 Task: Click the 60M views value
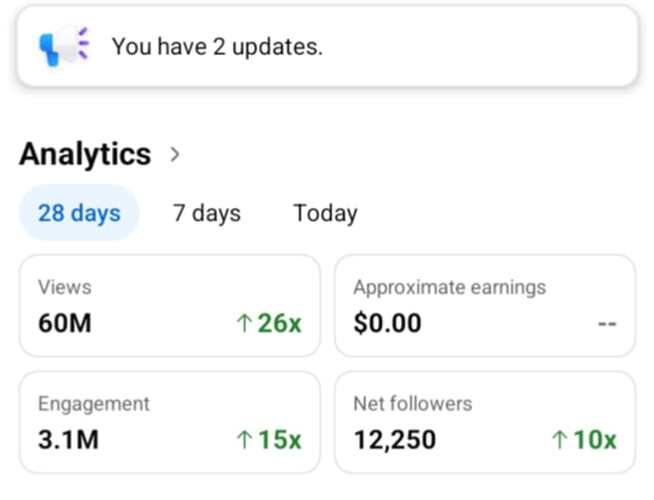65,324
